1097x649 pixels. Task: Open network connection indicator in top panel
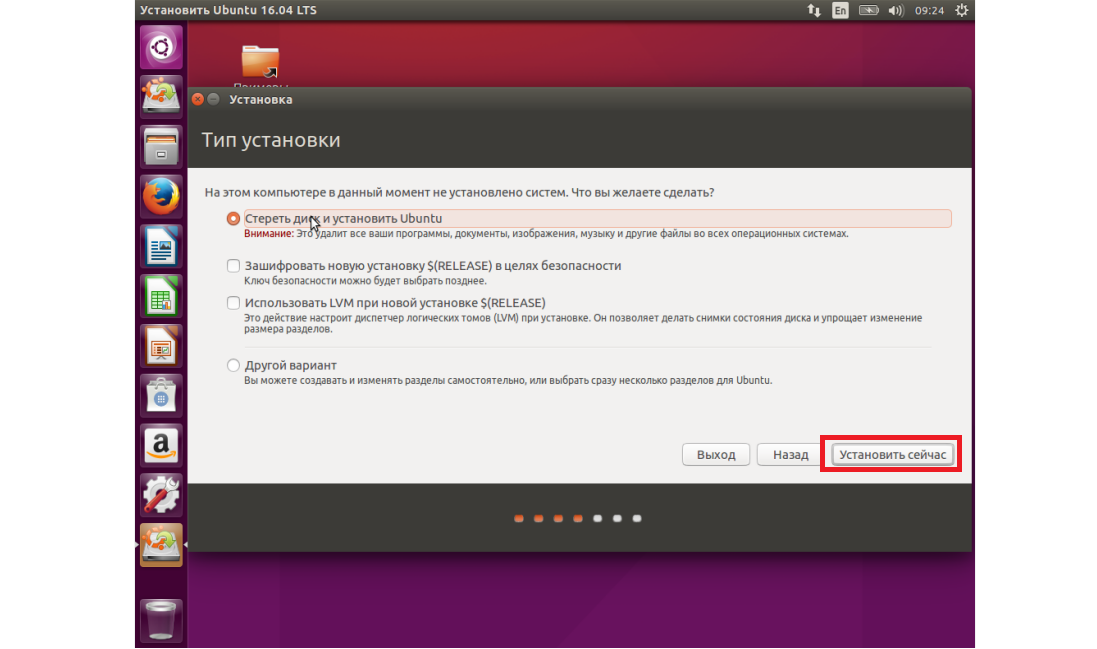pos(814,10)
